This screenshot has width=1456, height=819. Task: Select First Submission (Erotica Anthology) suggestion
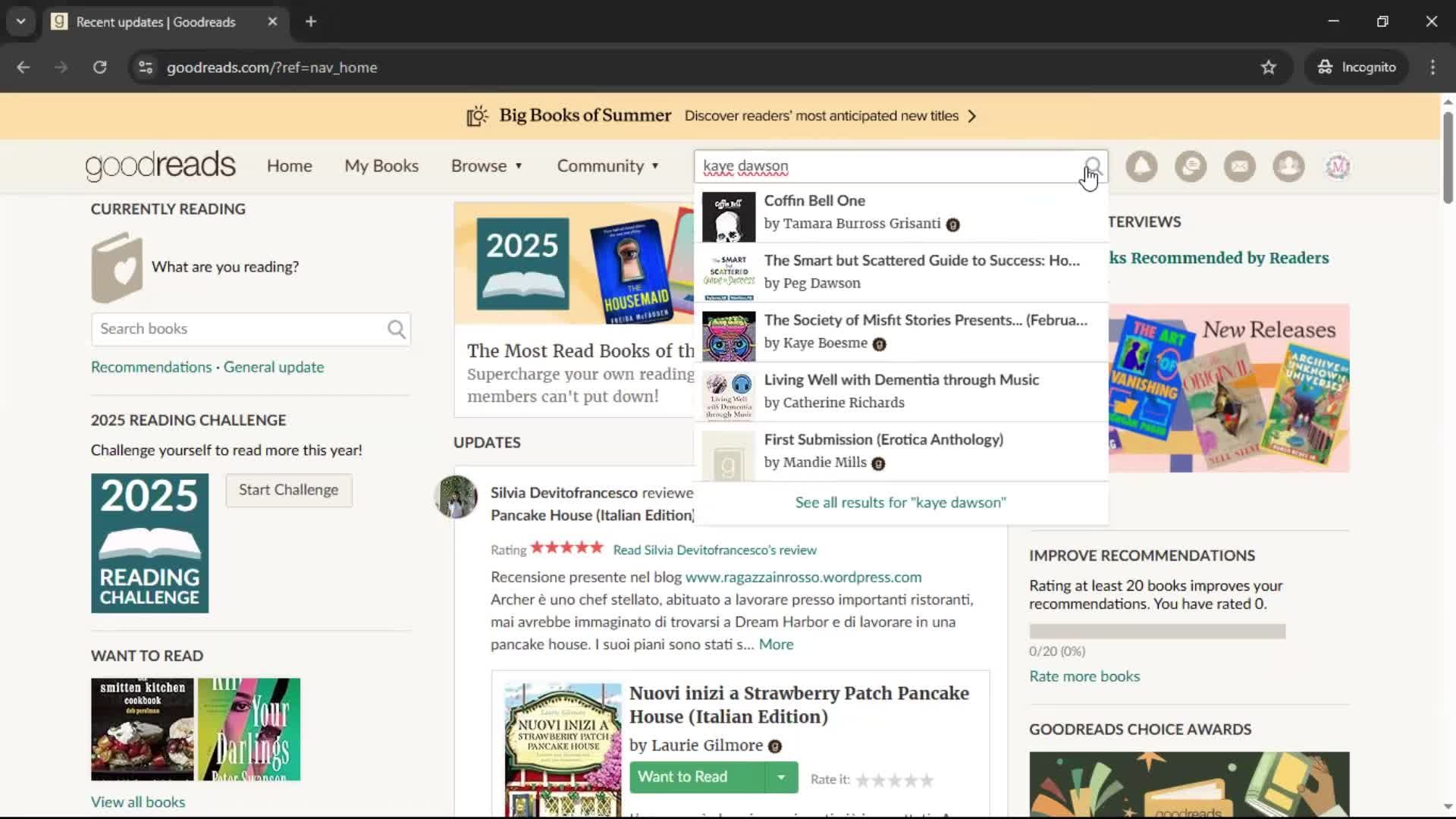coord(901,452)
